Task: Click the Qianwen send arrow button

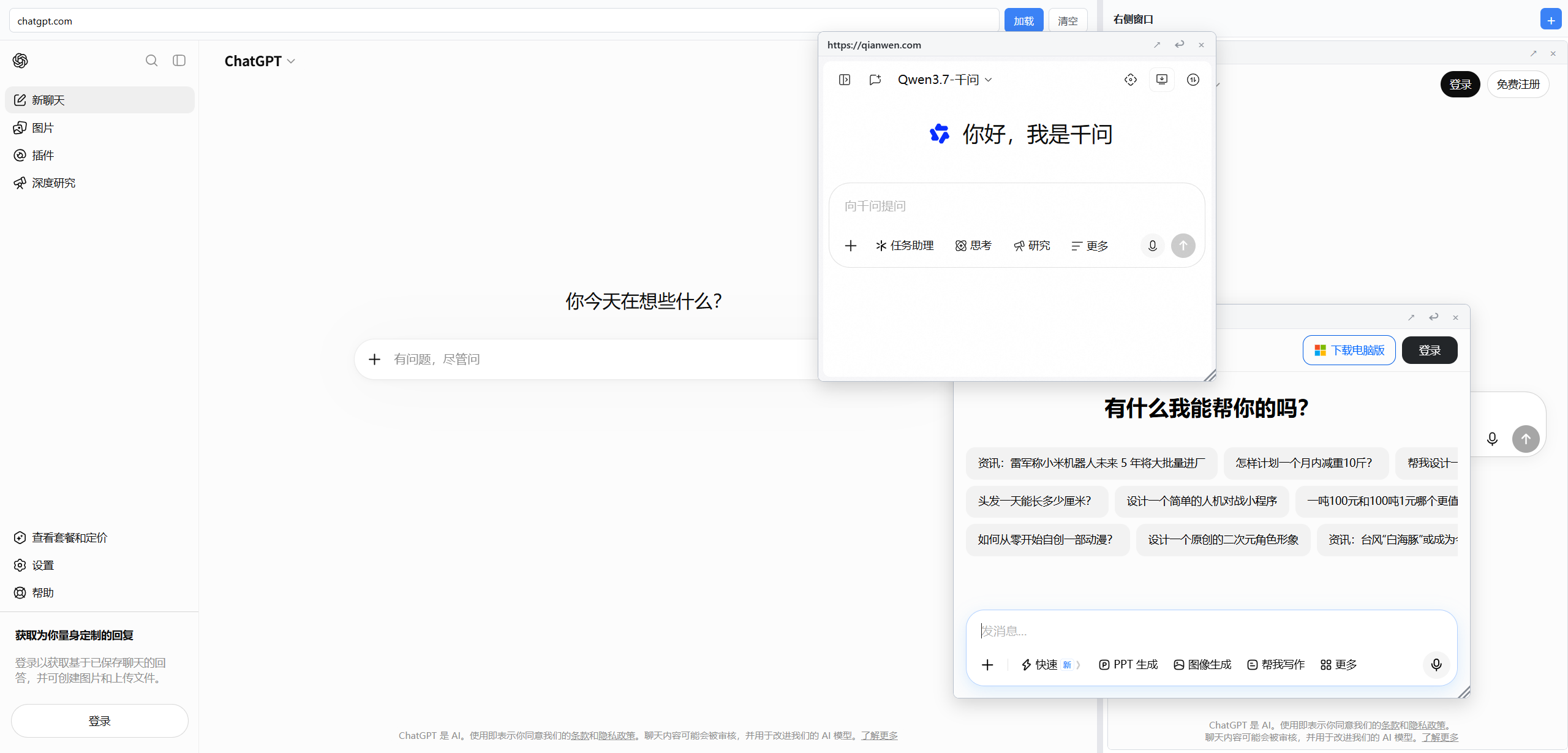Action: 1183,246
